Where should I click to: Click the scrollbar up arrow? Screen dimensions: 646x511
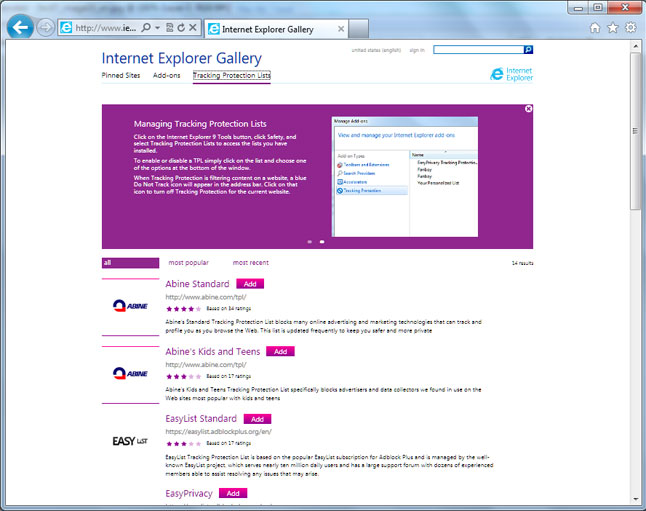pyautogui.click(x=635, y=46)
